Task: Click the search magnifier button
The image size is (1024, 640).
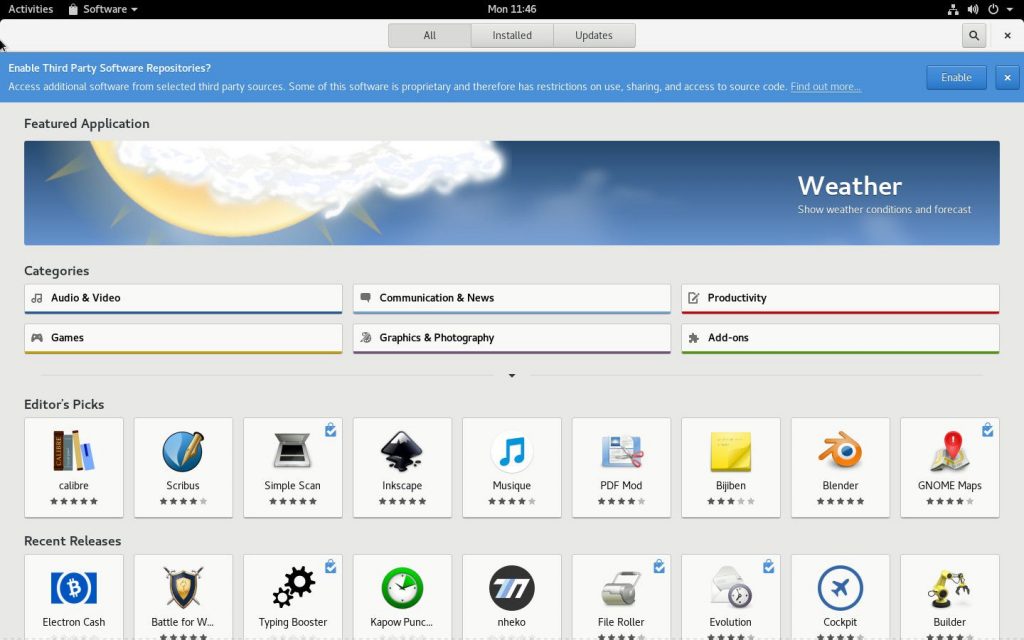Action: 973,35
